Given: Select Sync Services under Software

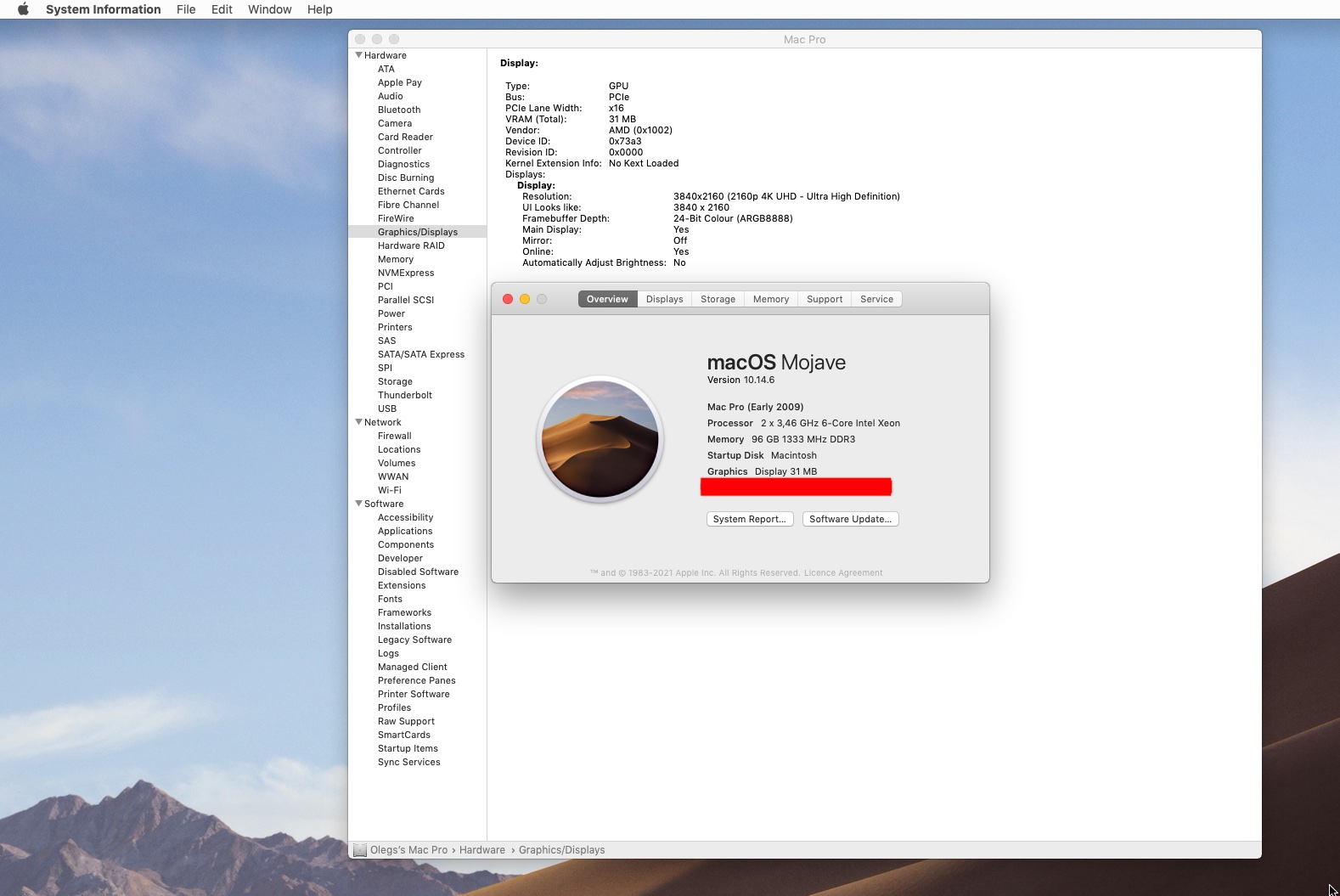Looking at the screenshot, I should (409, 762).
